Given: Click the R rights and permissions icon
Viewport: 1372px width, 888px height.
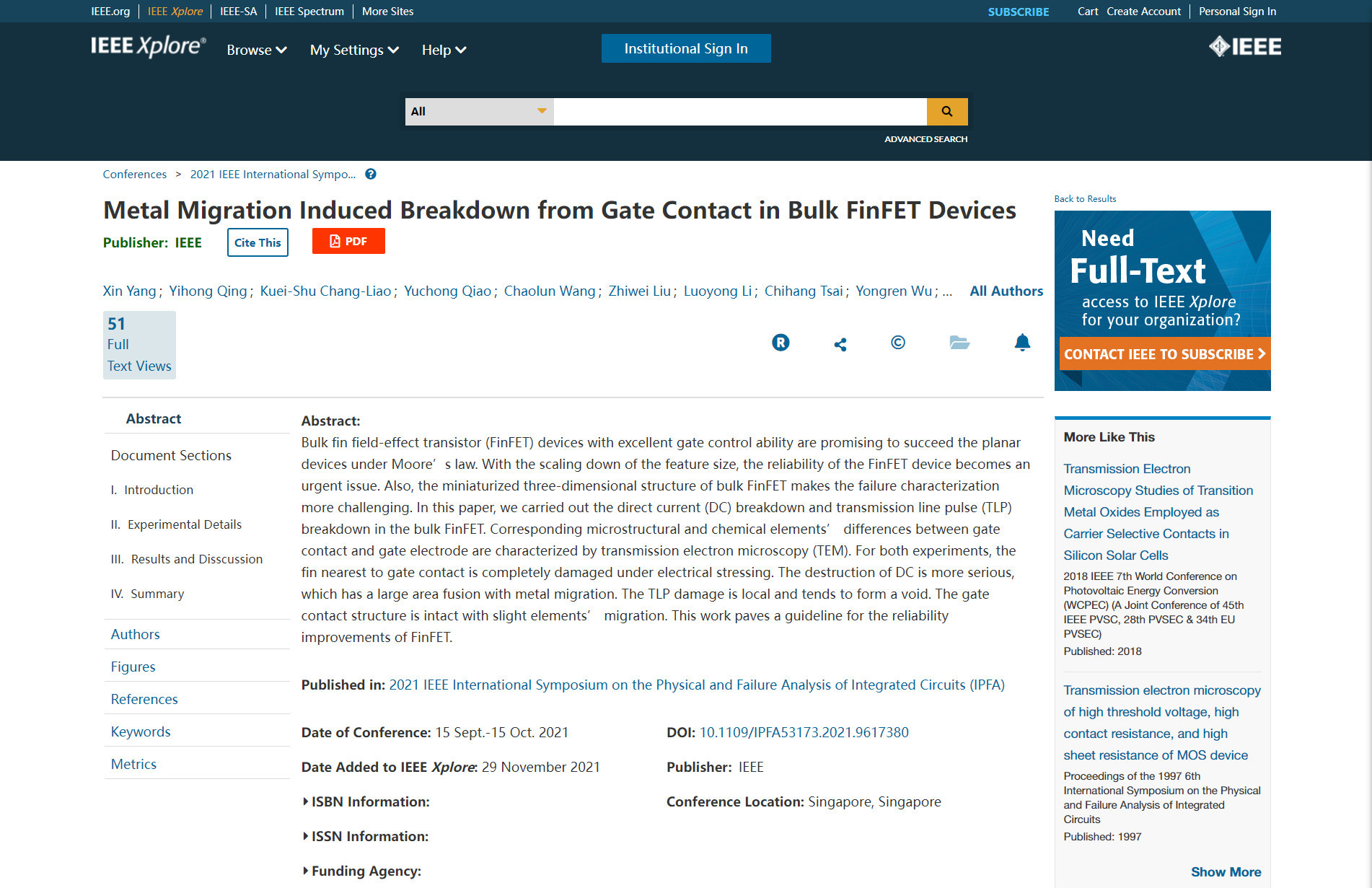Looking at the screenshot, I should click(780, 343).
